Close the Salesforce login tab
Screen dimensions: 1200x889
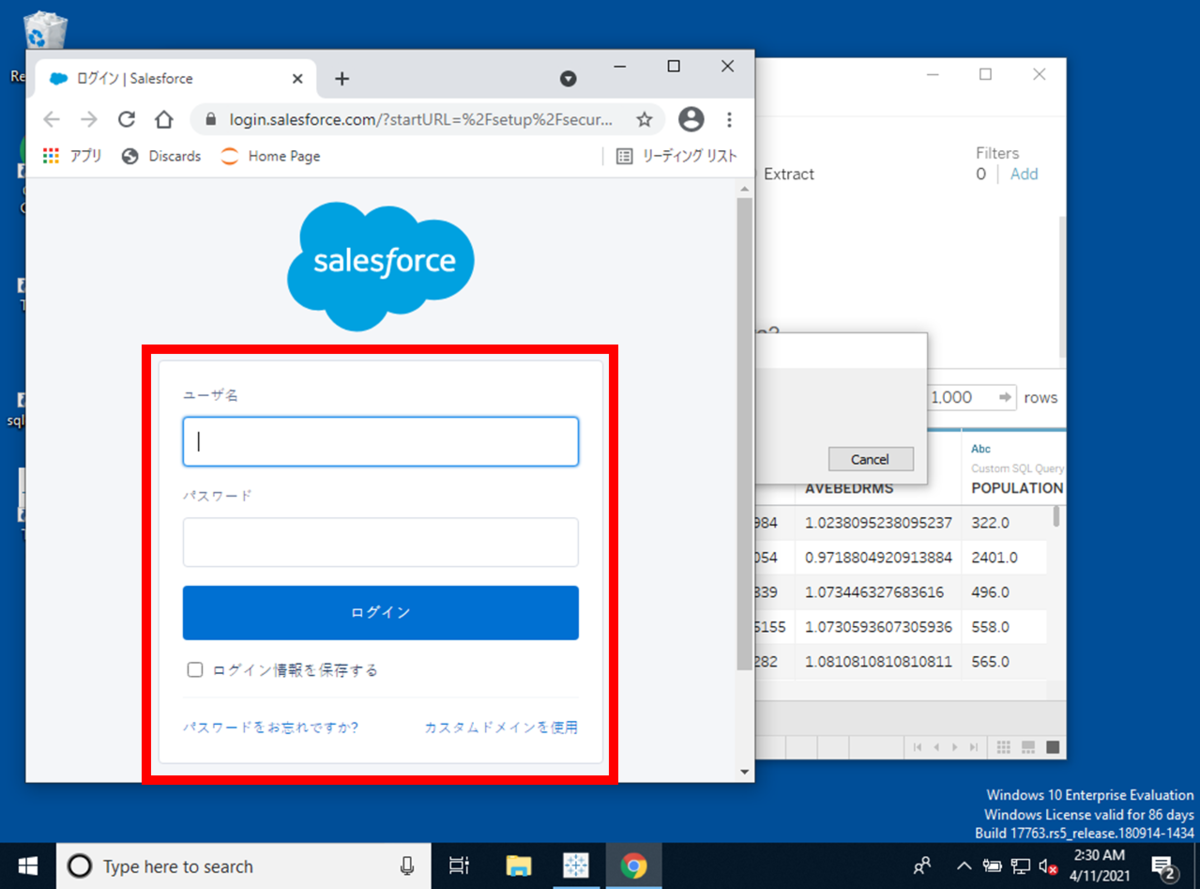coord(298,79)
